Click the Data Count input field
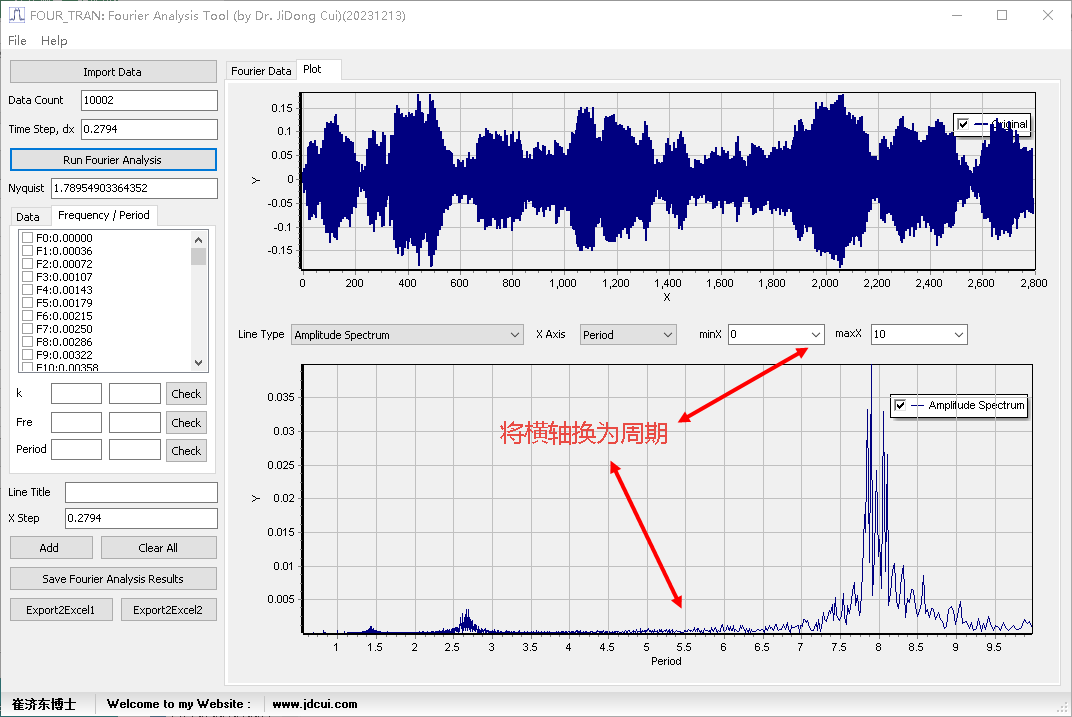Screen dimensions: 1072x717 149,100
